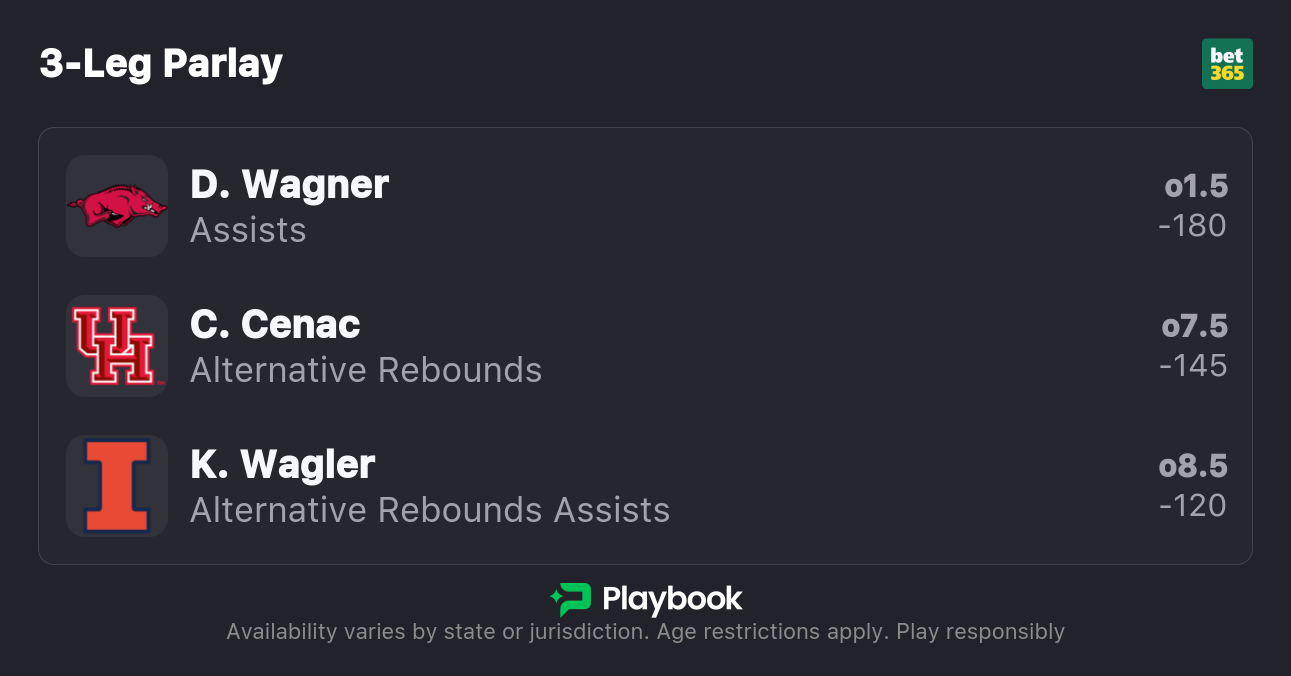Open the C. Cenac player name

click(x=275, y=325)
